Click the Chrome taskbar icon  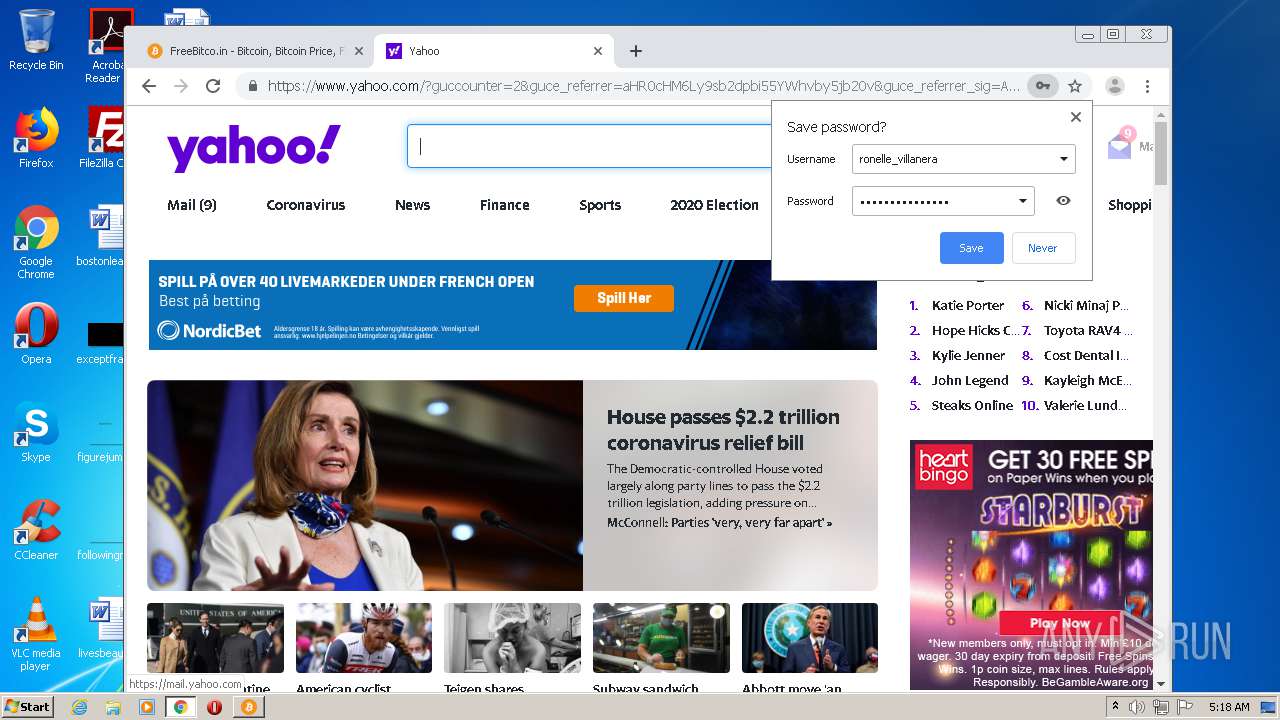point(181,707)
